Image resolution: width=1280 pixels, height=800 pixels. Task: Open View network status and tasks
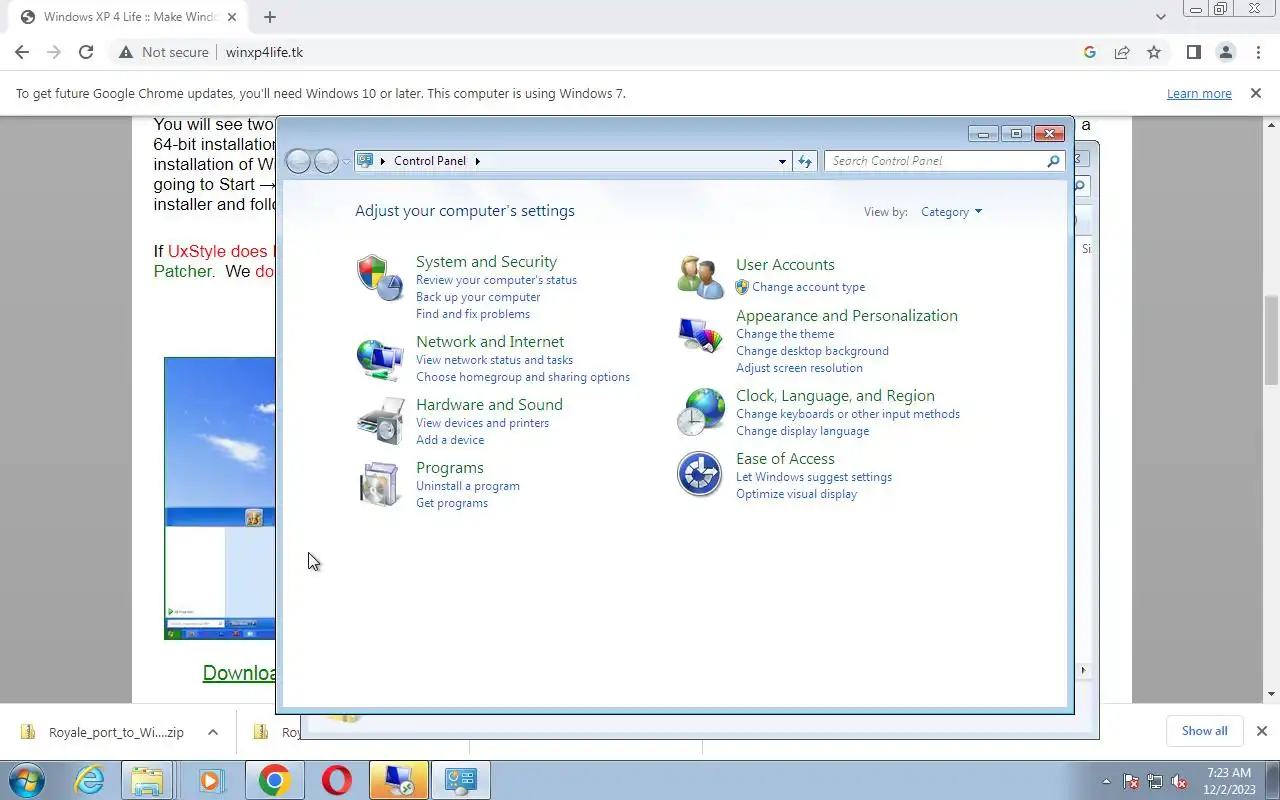tap(494, 360)
